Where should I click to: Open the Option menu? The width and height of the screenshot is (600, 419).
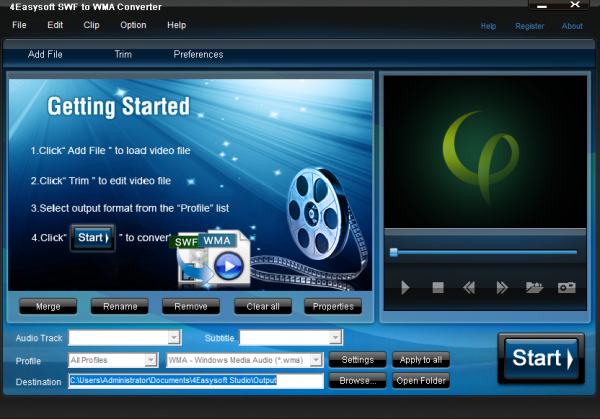[133, 25]
